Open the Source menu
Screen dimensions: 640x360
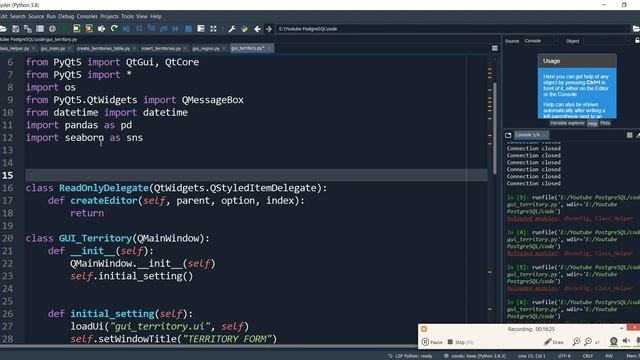pyautogui.click(x=36, y=16)
